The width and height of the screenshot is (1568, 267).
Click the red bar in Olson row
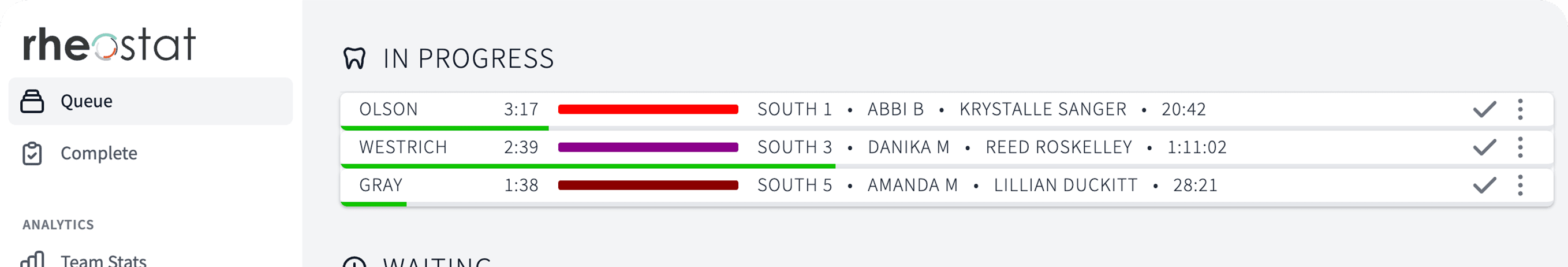click(648, 110)
